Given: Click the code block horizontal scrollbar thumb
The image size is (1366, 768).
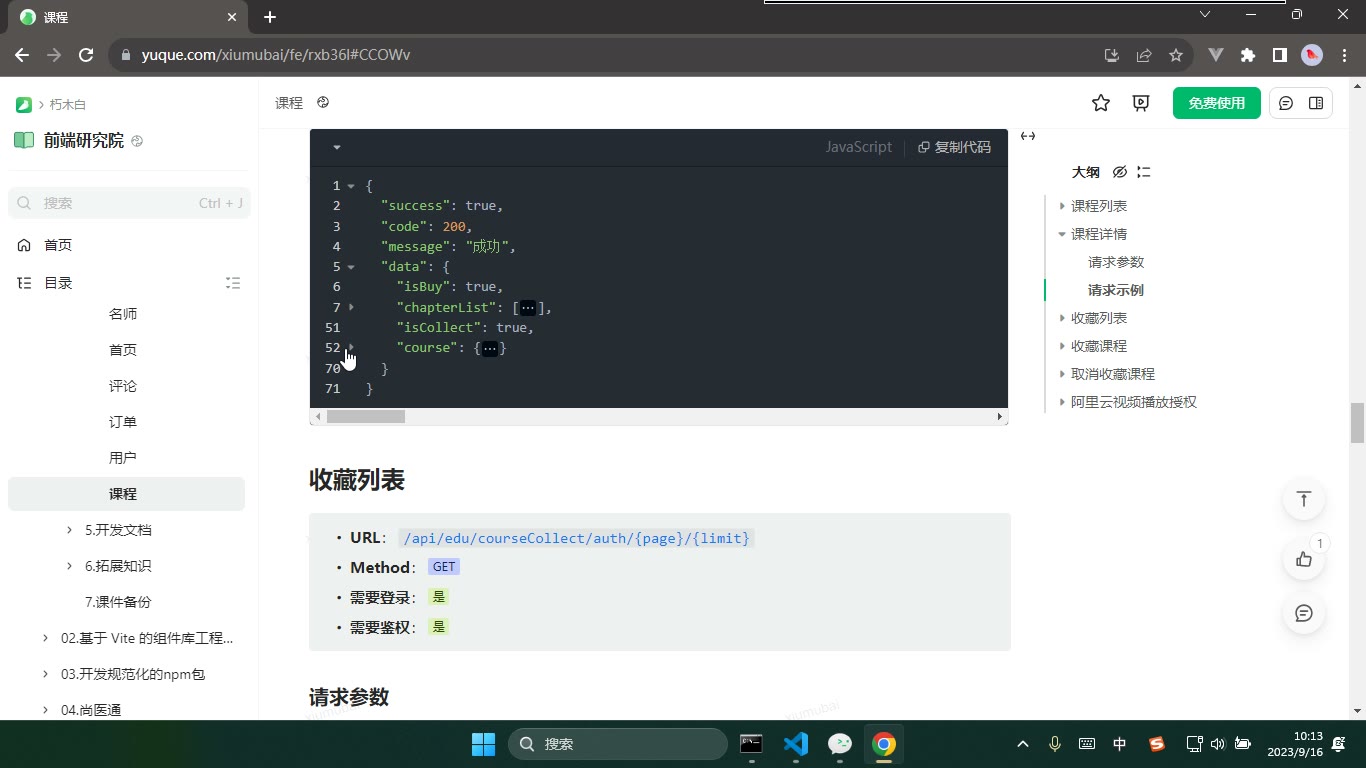Looking at the screenshot, I should tap(366, 416).
